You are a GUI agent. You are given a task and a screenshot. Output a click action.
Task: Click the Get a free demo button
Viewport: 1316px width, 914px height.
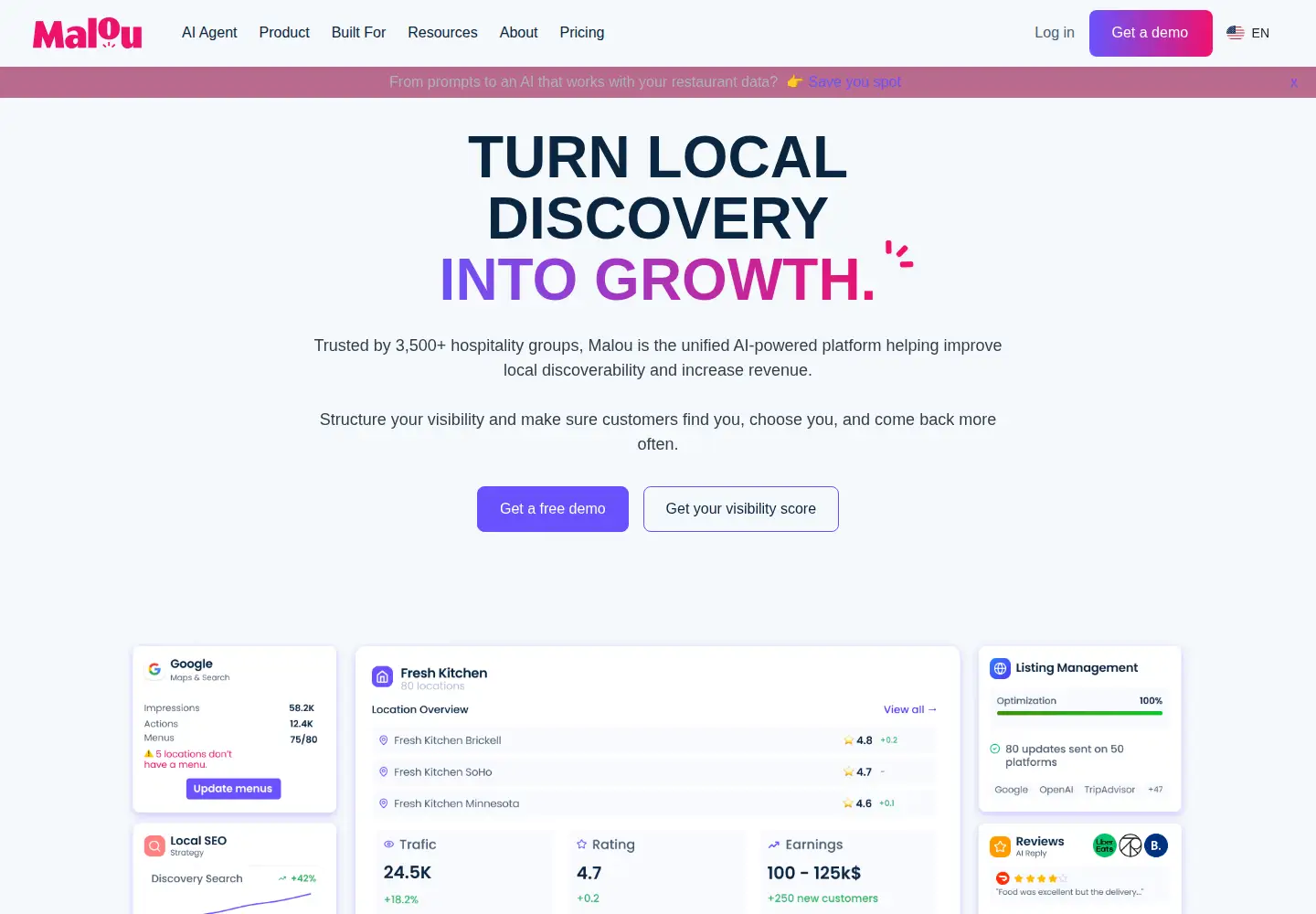pos(553,509)
